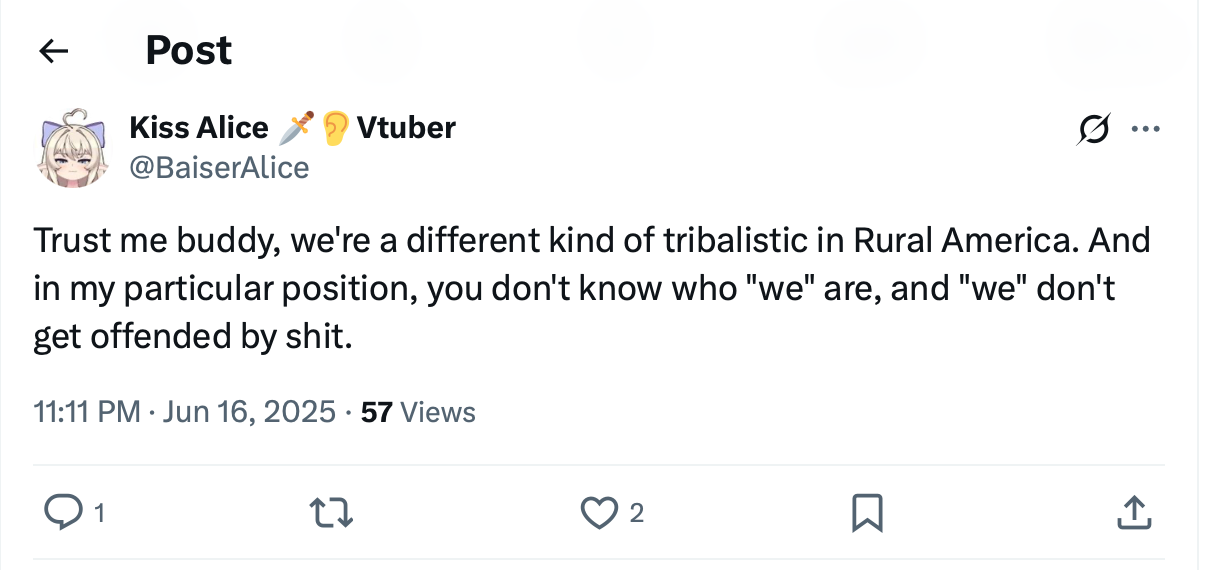This screenshot has width=1208, height=570.
Task: Click the dagger emoji beside the name
Action: point(296,128)
